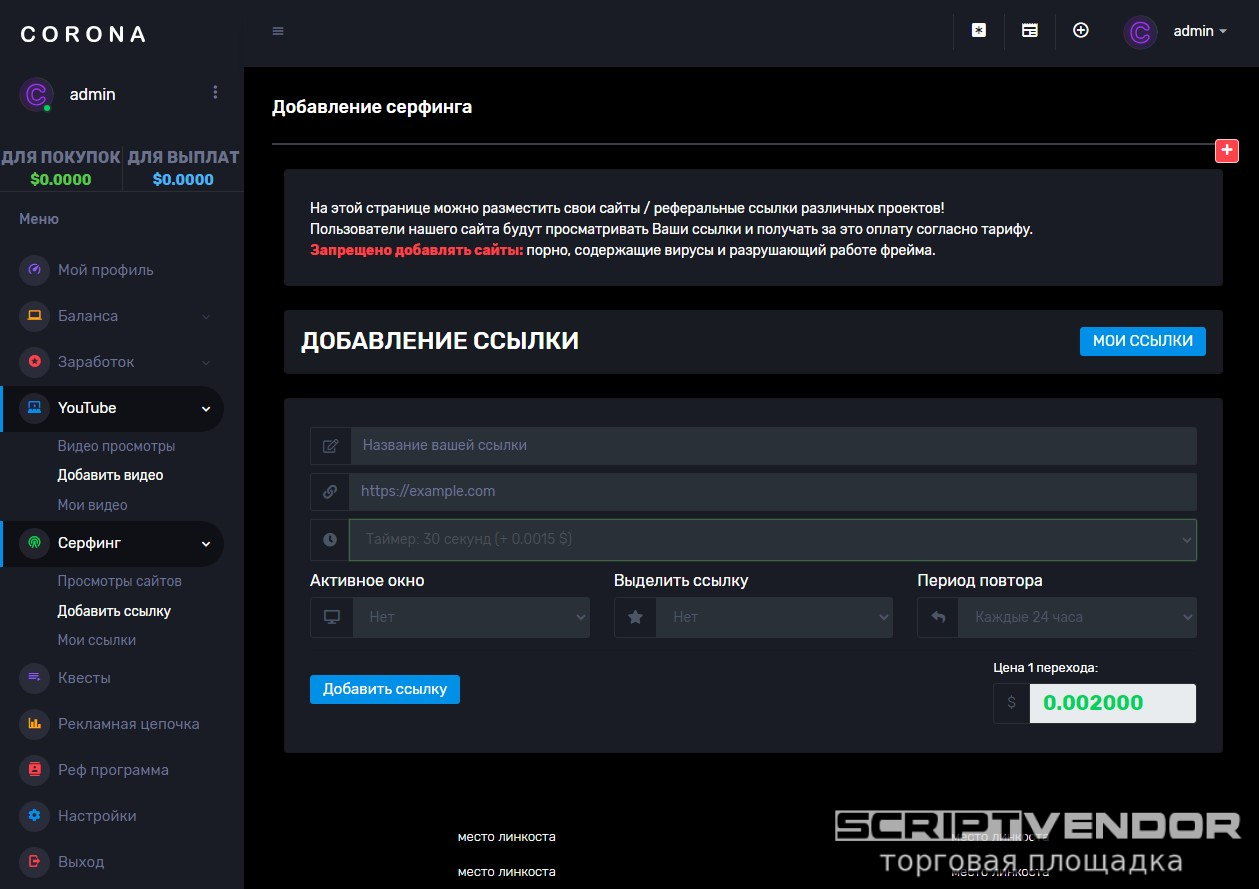Expand the Баланса submenu arrow
This screenshot has width=1259, height=889.
tap(206, 316)
